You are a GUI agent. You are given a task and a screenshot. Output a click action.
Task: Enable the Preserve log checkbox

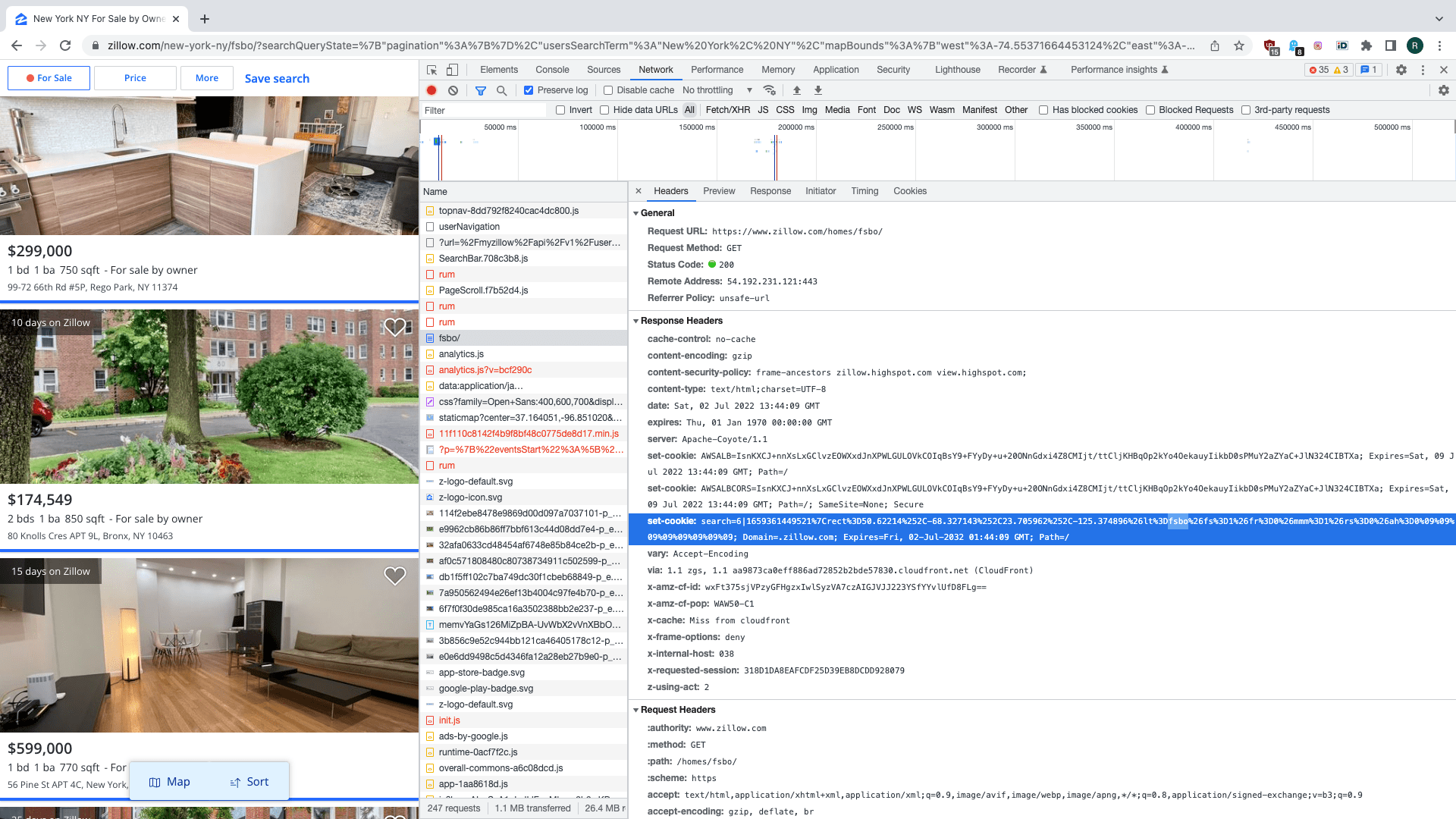[529, 89]
